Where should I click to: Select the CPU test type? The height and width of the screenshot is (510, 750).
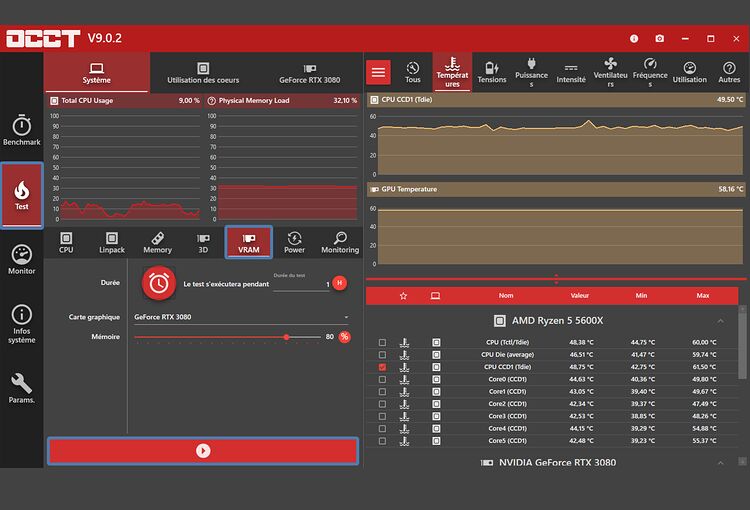pos(66,242)
